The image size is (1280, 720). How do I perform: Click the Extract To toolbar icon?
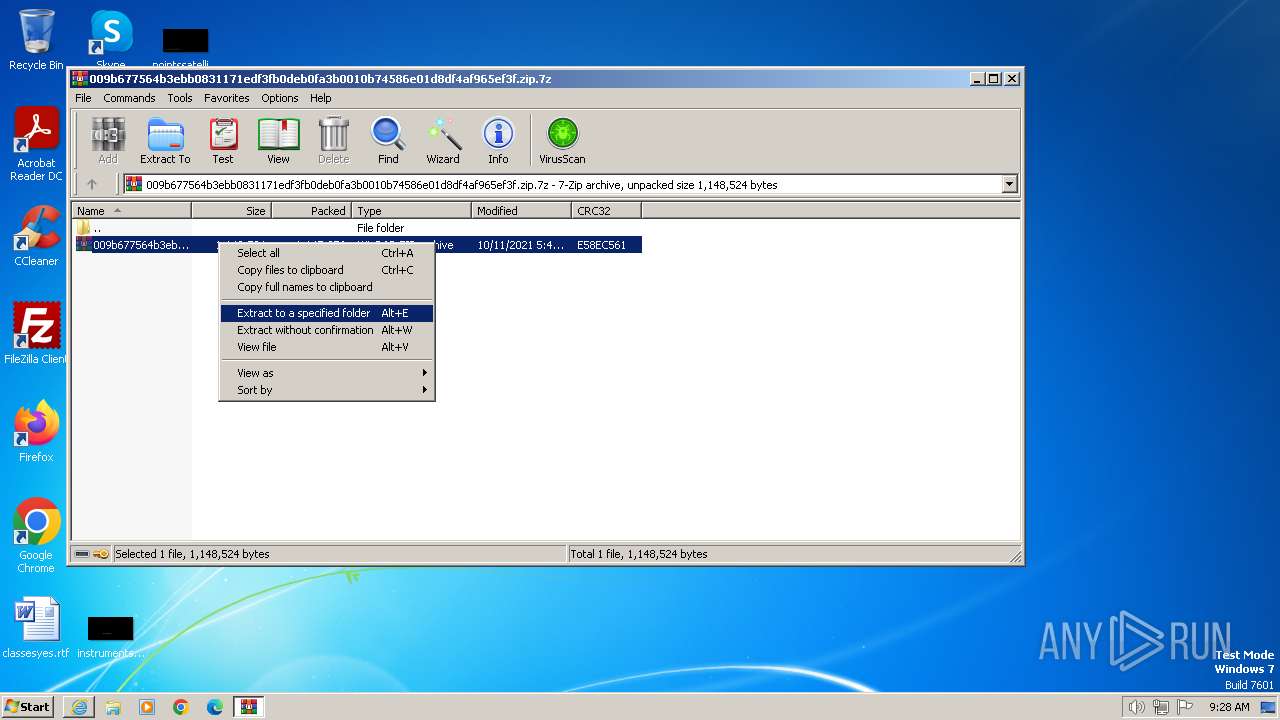click(165, 140)
